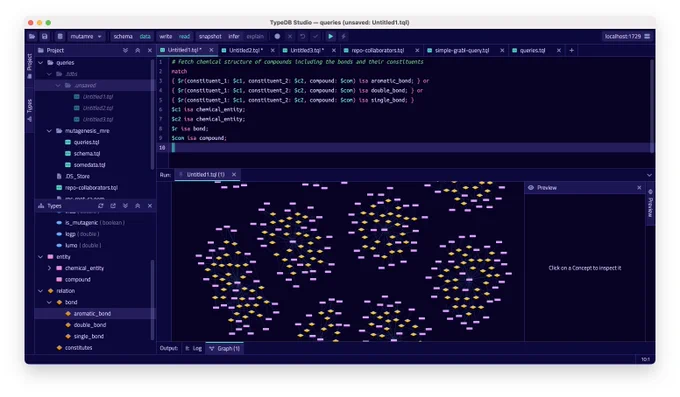Click the Types panel refresh icon
The height and width of the screenshot is (397, 680).
tap(101, 206)
